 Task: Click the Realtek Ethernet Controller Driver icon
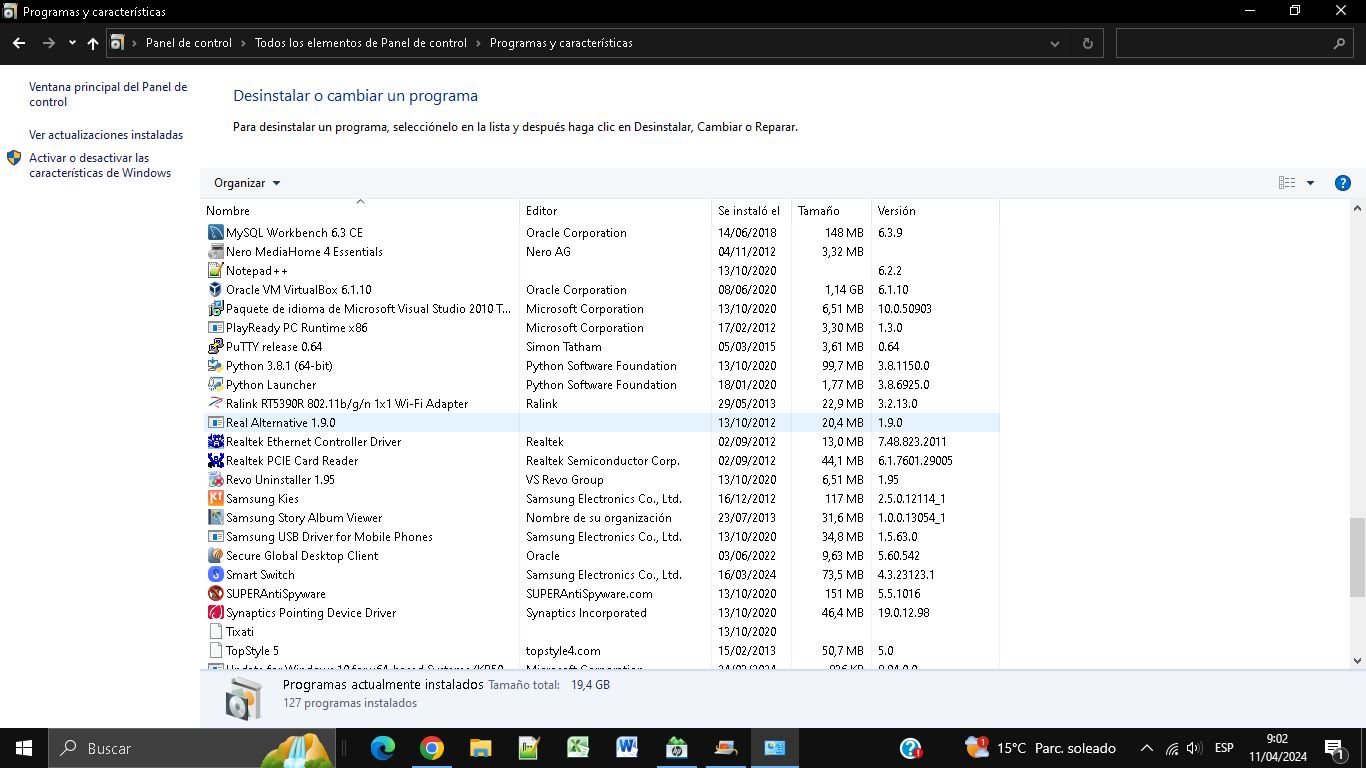215,442
